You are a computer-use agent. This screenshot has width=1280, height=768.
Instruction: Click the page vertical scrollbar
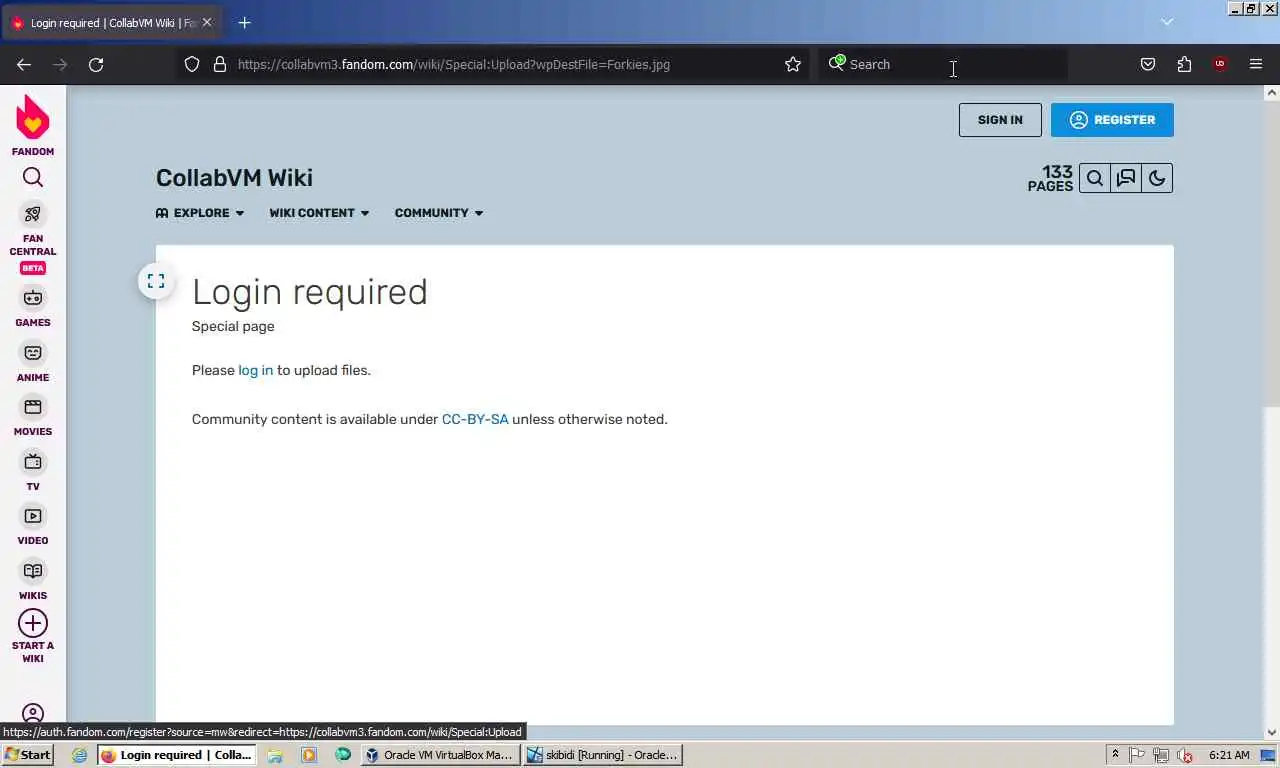(x=1272, y=253)
